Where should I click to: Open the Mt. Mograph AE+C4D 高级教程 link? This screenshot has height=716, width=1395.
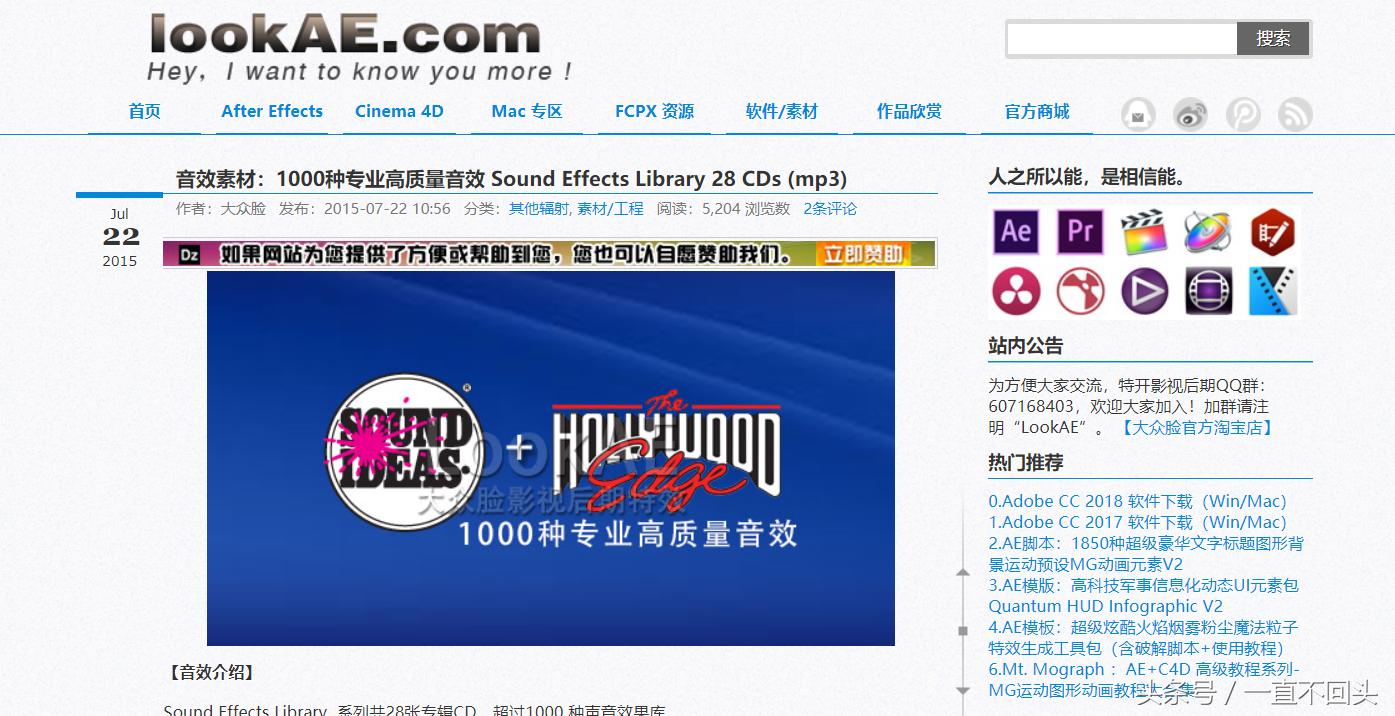1144,680
